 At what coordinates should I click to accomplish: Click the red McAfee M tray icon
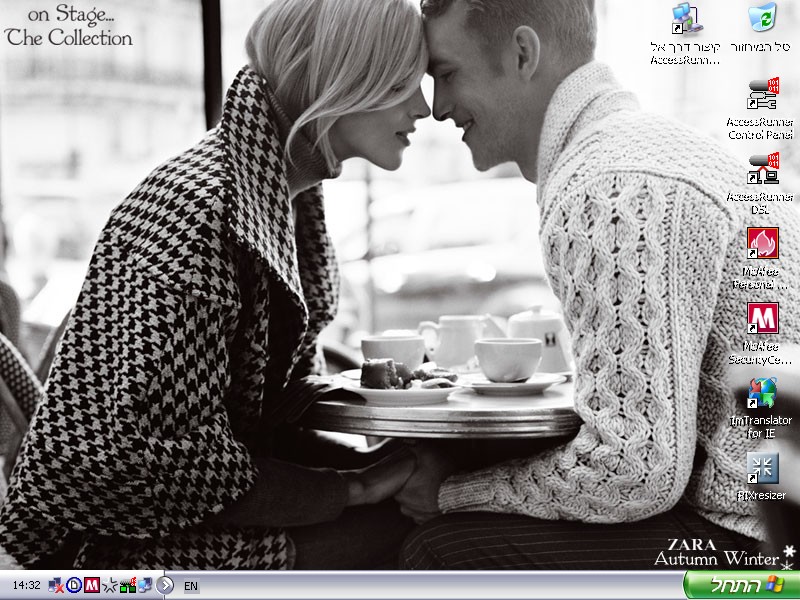pyautogui.click(x=92, y=585)
